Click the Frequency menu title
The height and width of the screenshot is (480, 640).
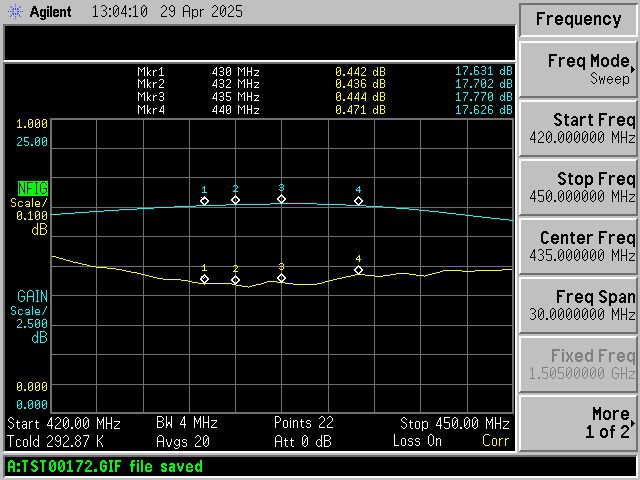click(x=578, y=20)
